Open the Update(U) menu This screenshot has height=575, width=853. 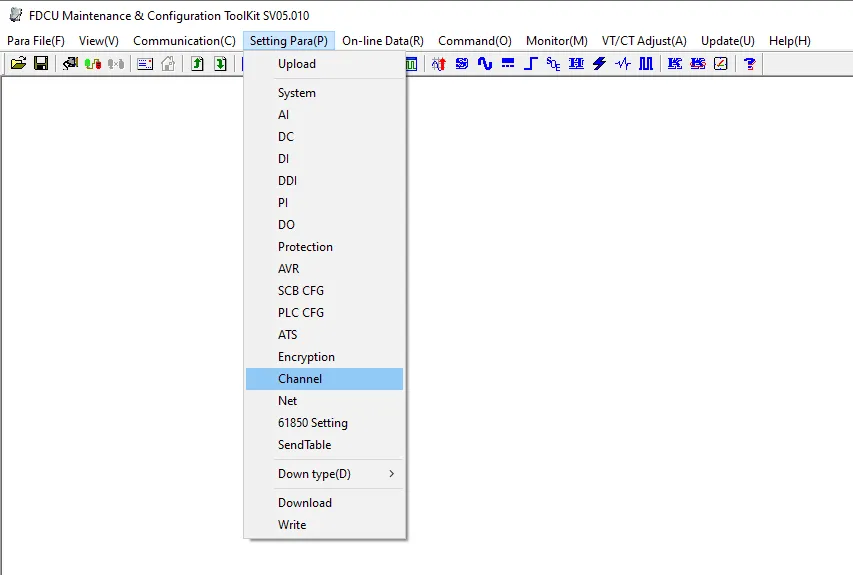click(728, 41)
